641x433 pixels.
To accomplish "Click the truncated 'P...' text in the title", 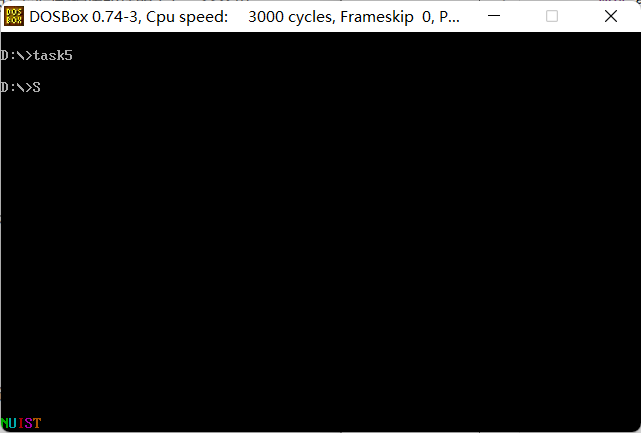I will (449, 17).
